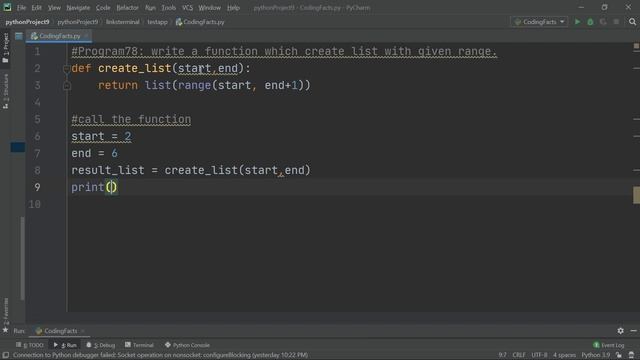Click the yellow warning stripe on editor scrollbar

click(636, 195)
